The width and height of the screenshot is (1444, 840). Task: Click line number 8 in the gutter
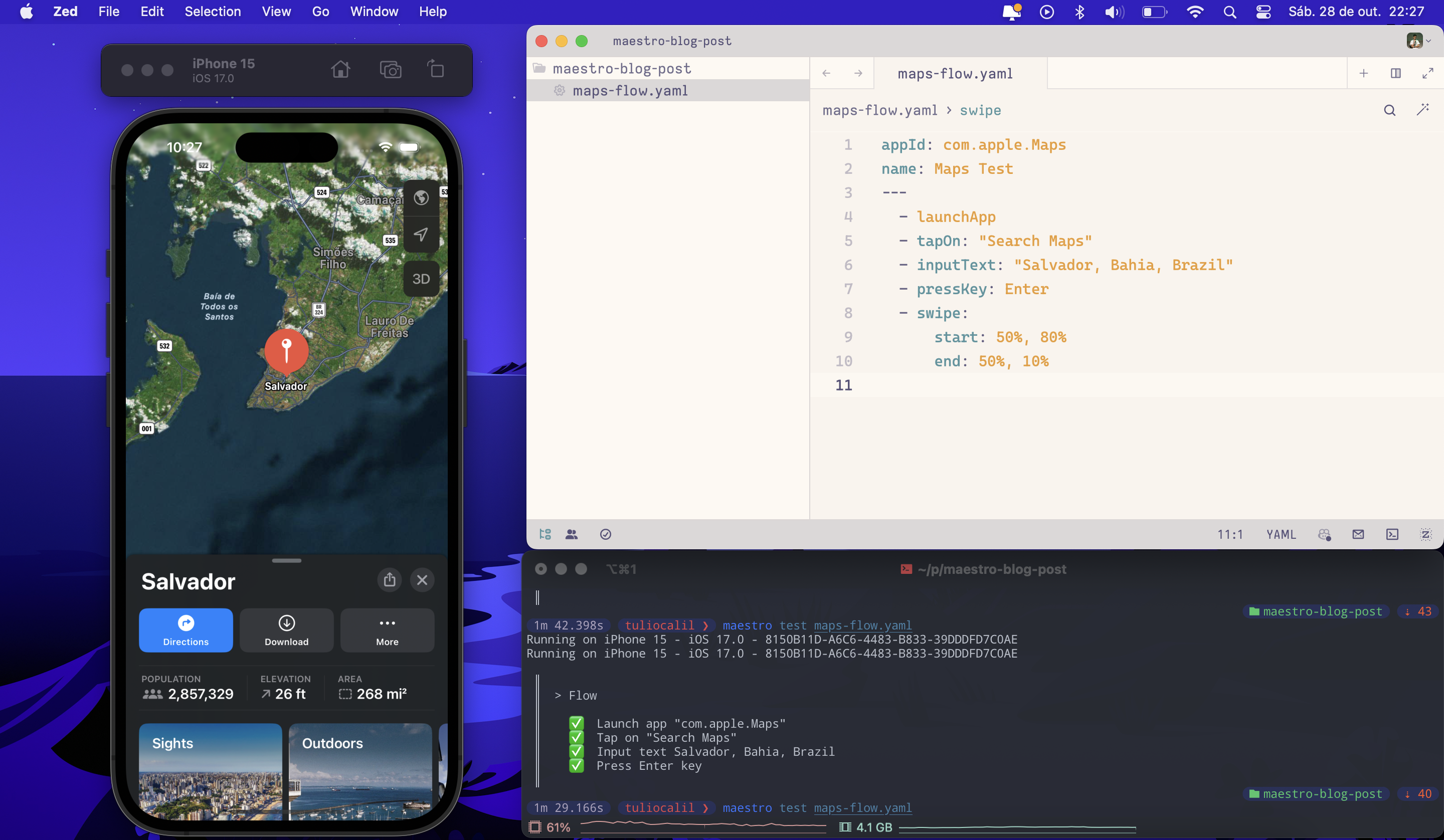tap(848, 313)
